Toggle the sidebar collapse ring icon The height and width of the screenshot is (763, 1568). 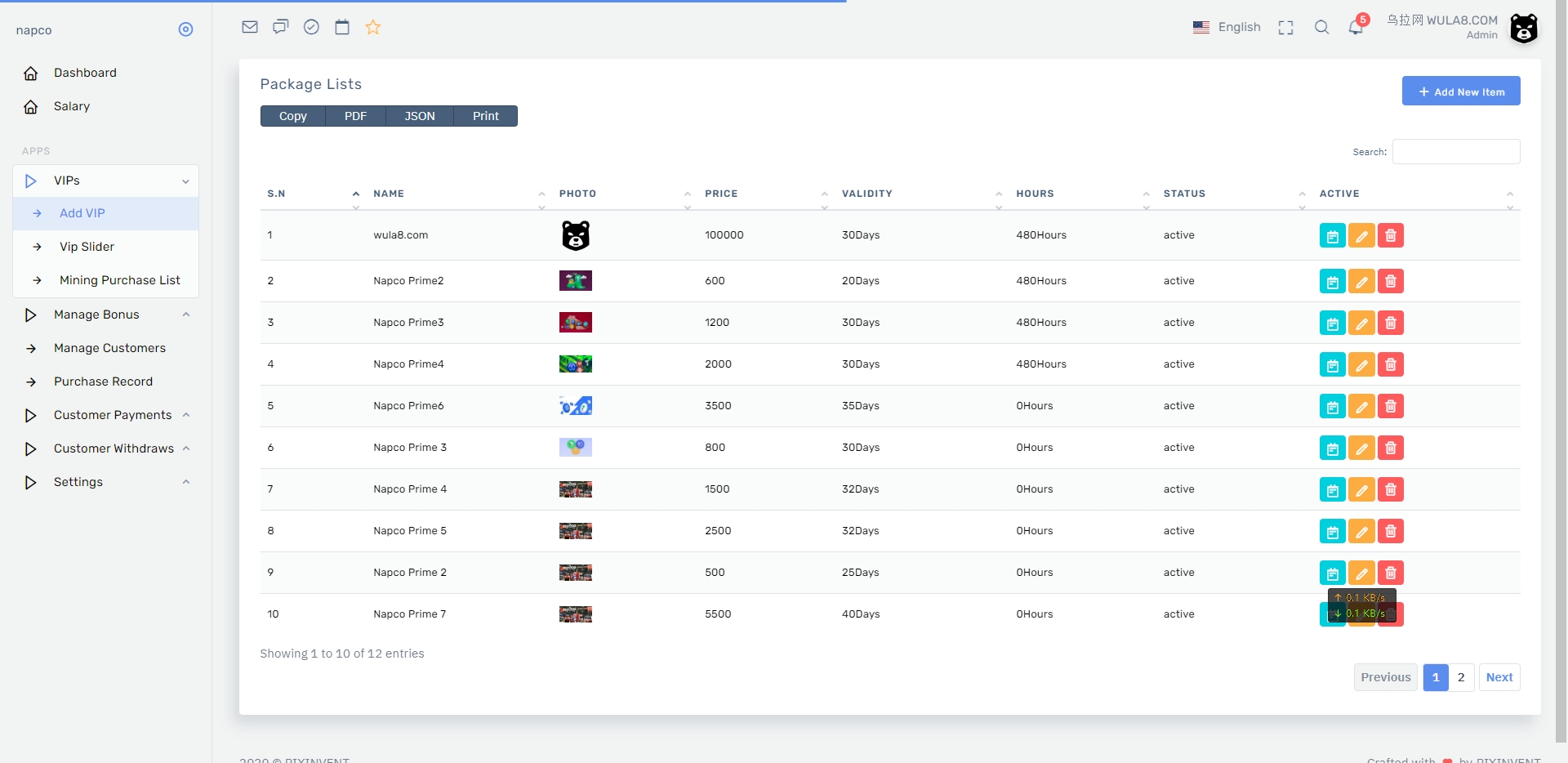click(x=185, y=29)
